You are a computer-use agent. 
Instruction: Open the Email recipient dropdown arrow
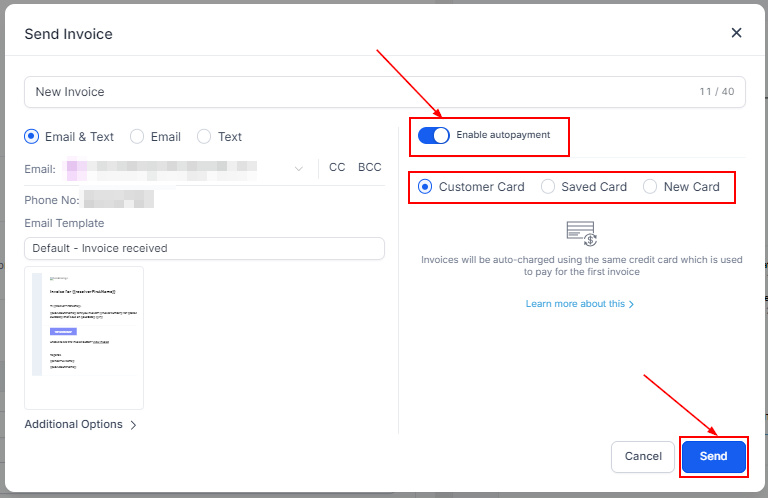pos(298,168)
